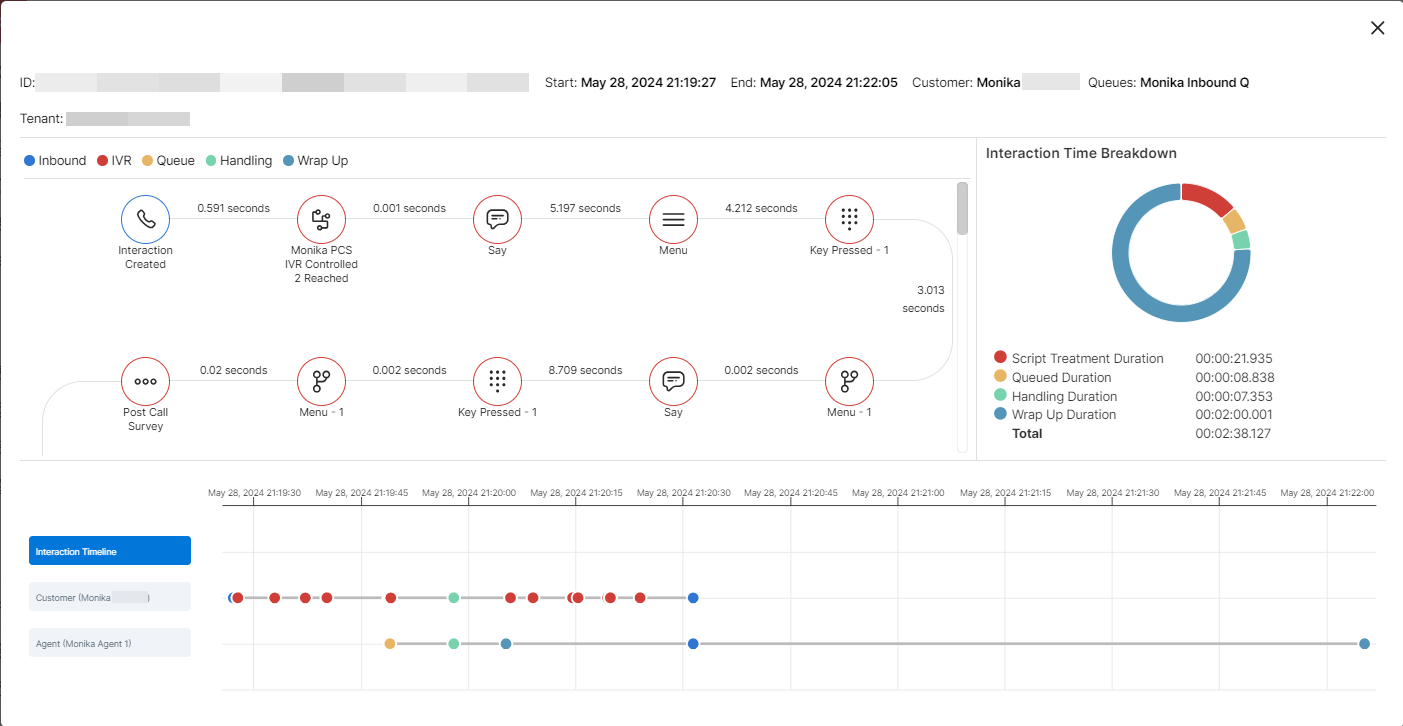Click the Interaction Created phone icon
1403x726 pixels.
(146, 219)
